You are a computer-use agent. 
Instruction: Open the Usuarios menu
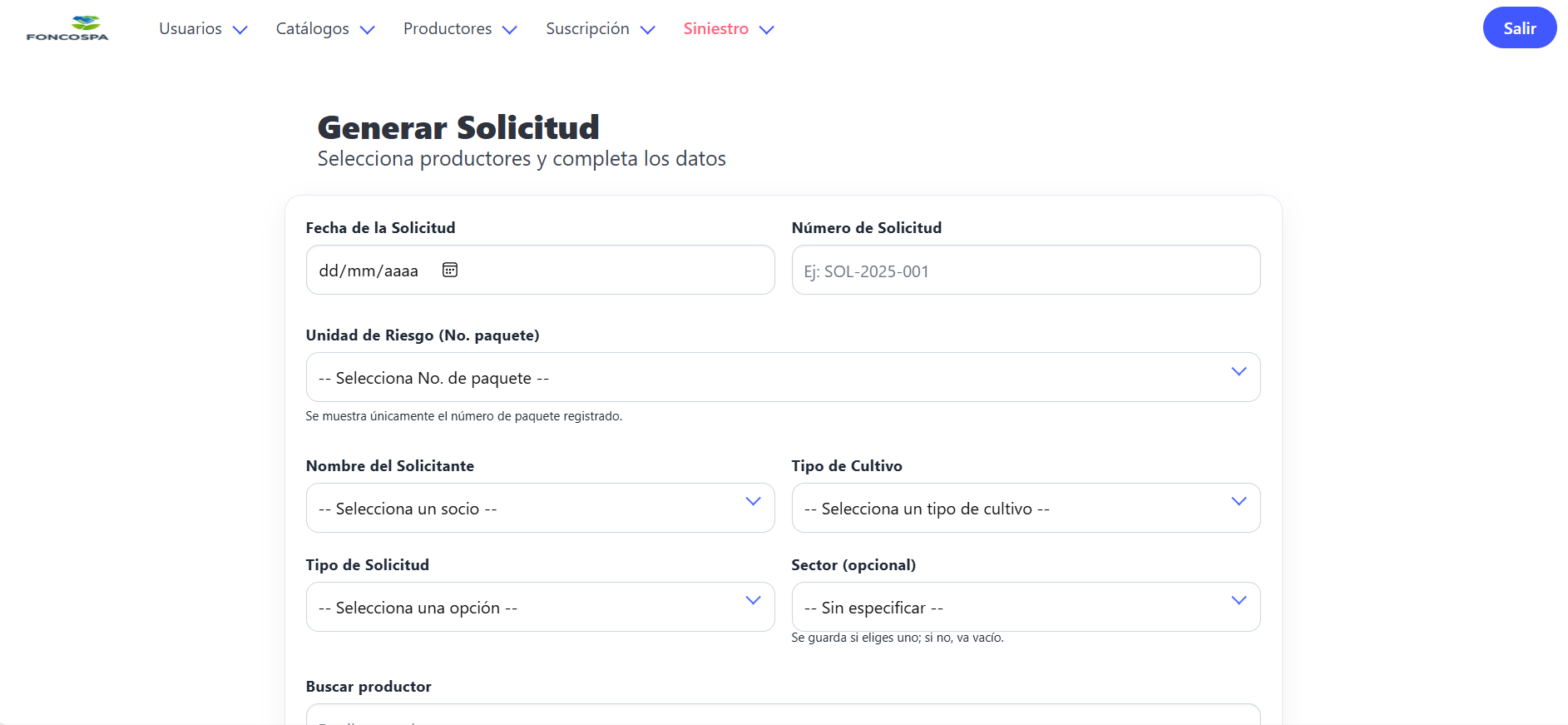[x=190, y=28]
